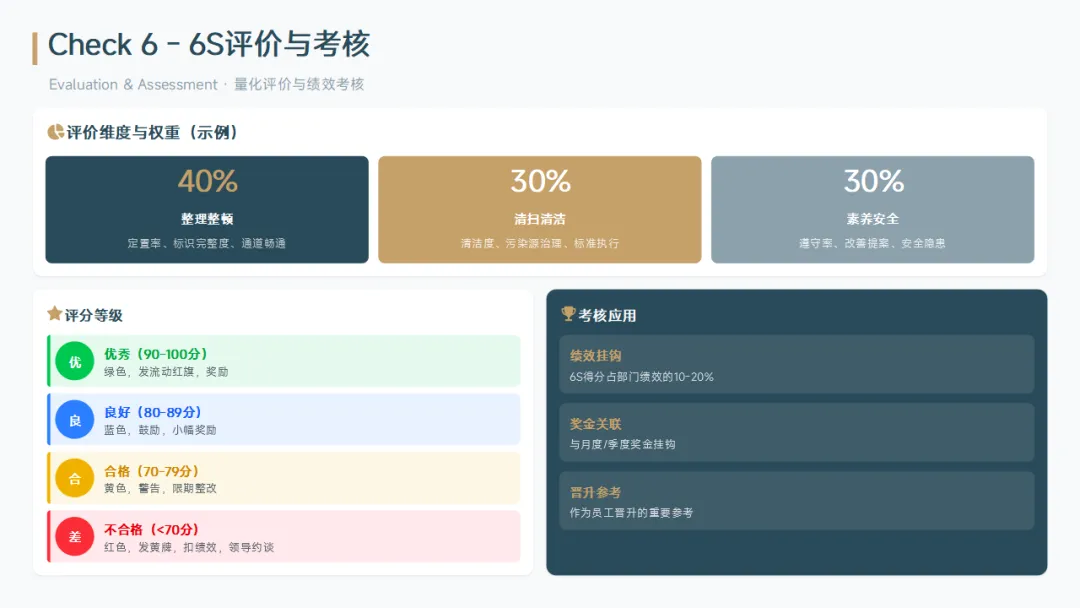The height and width of the screenshot is (608, 1080).
Task: Click the 30% 素养安全 weight card
Action: (872, 209)
